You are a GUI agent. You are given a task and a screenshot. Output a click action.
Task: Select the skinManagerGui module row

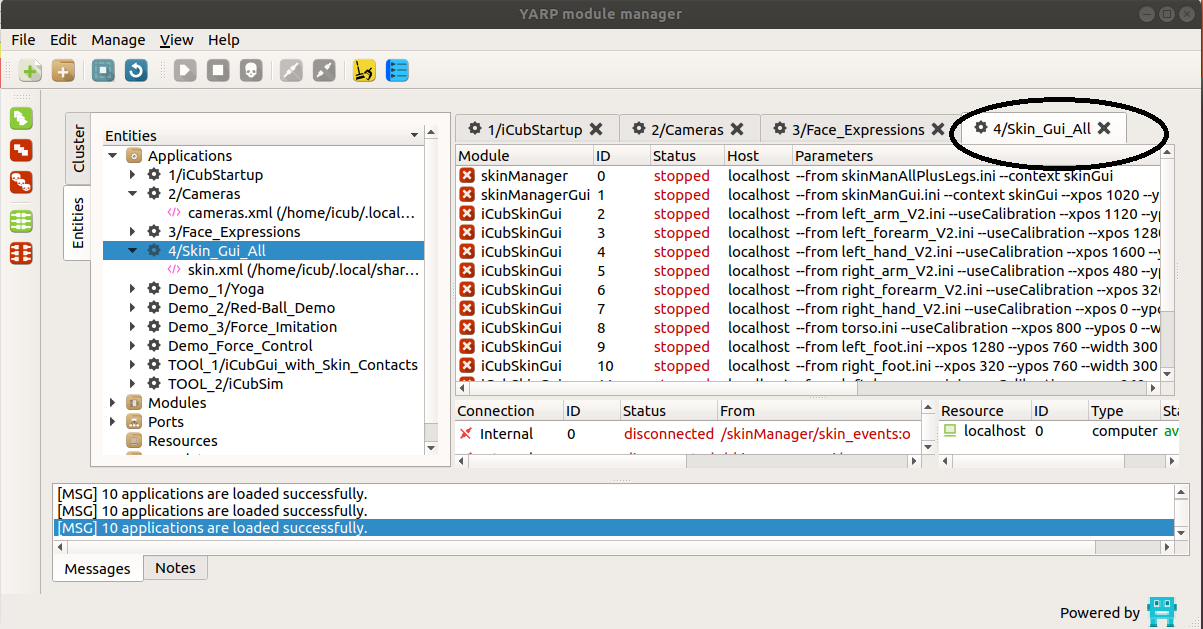click(535, 195)
